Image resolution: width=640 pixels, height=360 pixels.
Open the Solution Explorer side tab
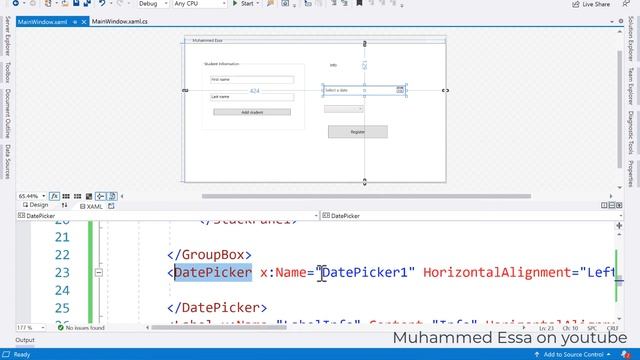(631, 39)
